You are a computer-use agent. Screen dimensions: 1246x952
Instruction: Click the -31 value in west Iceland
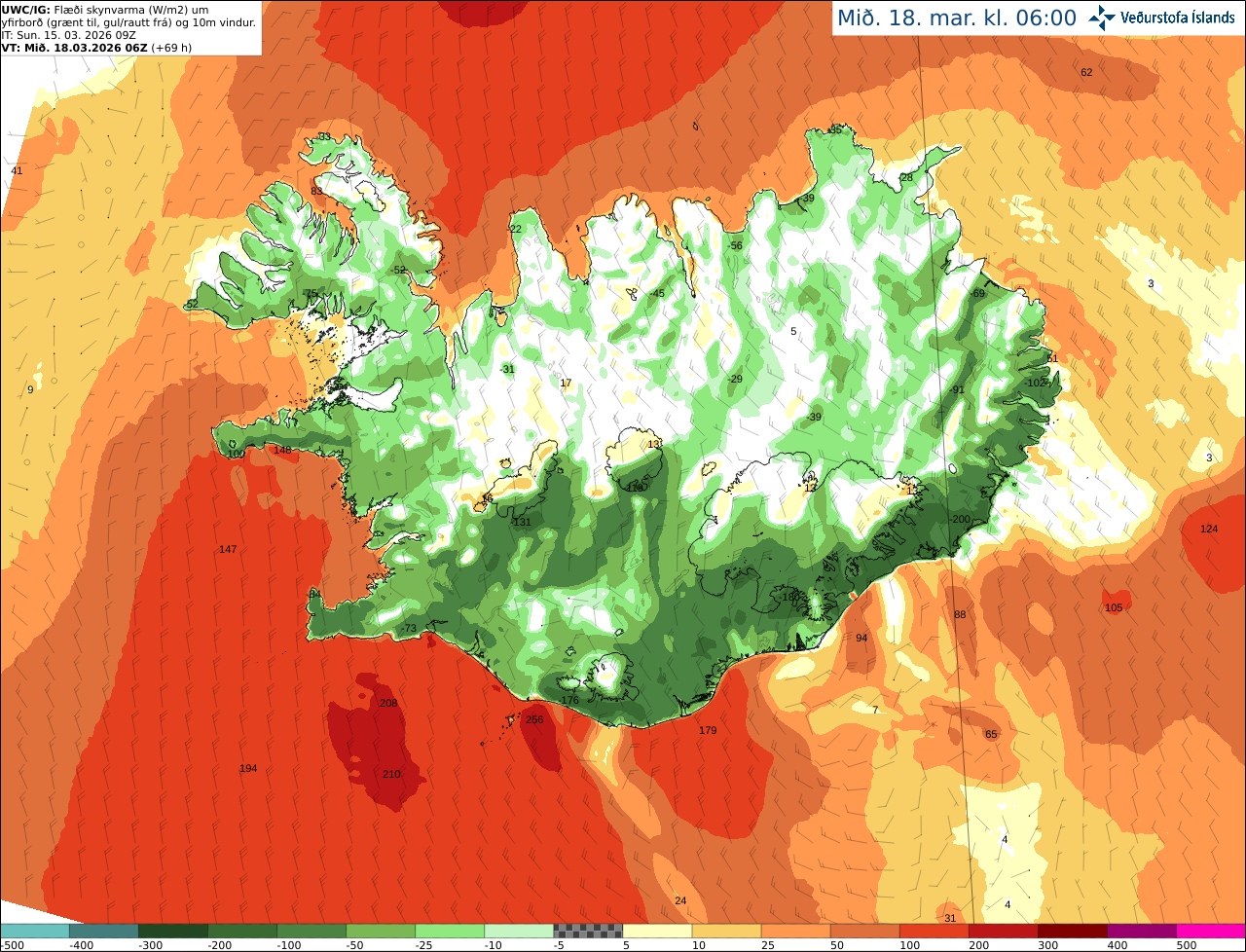[506, 369]
